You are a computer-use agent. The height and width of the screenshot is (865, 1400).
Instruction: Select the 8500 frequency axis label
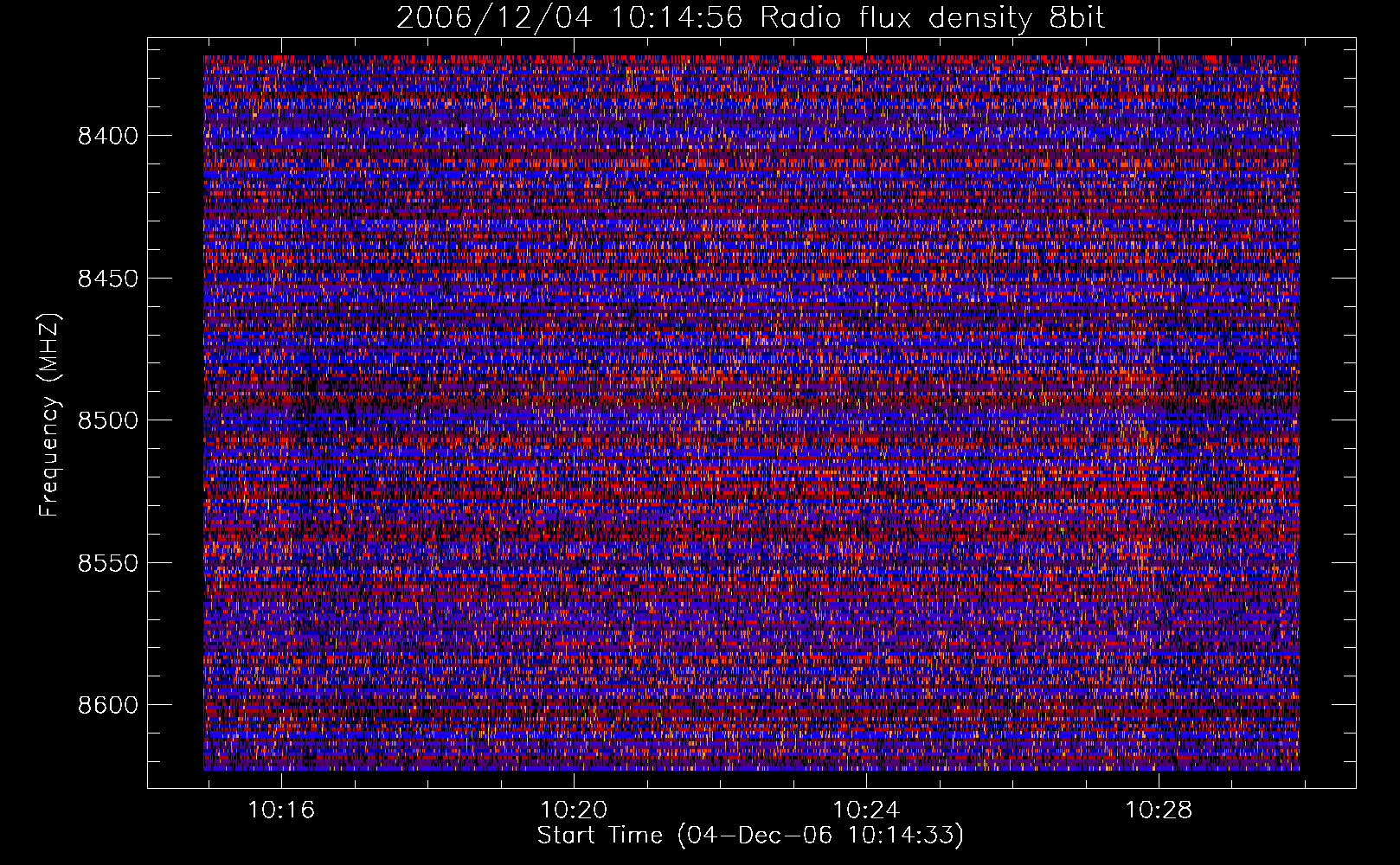pos(108,420)
